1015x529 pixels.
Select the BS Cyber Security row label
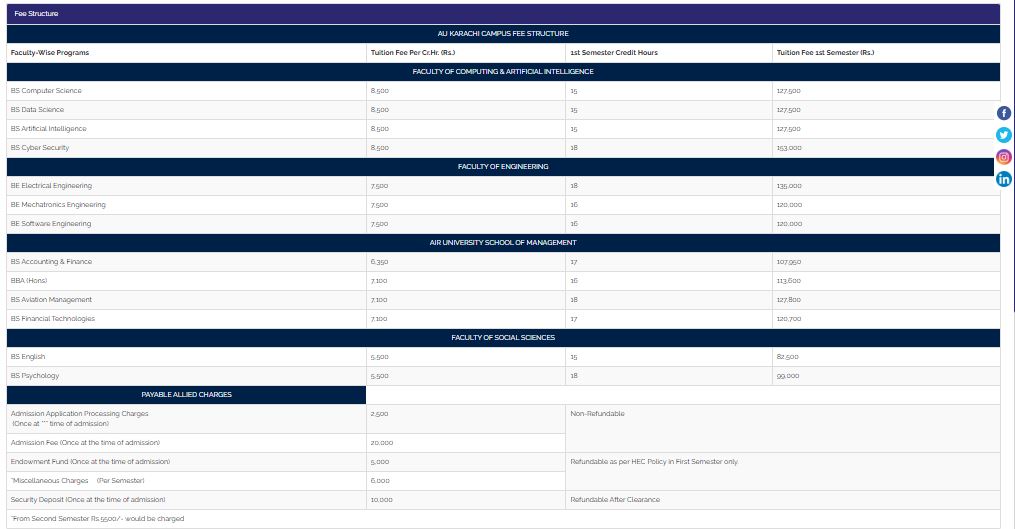click(39, 148)
